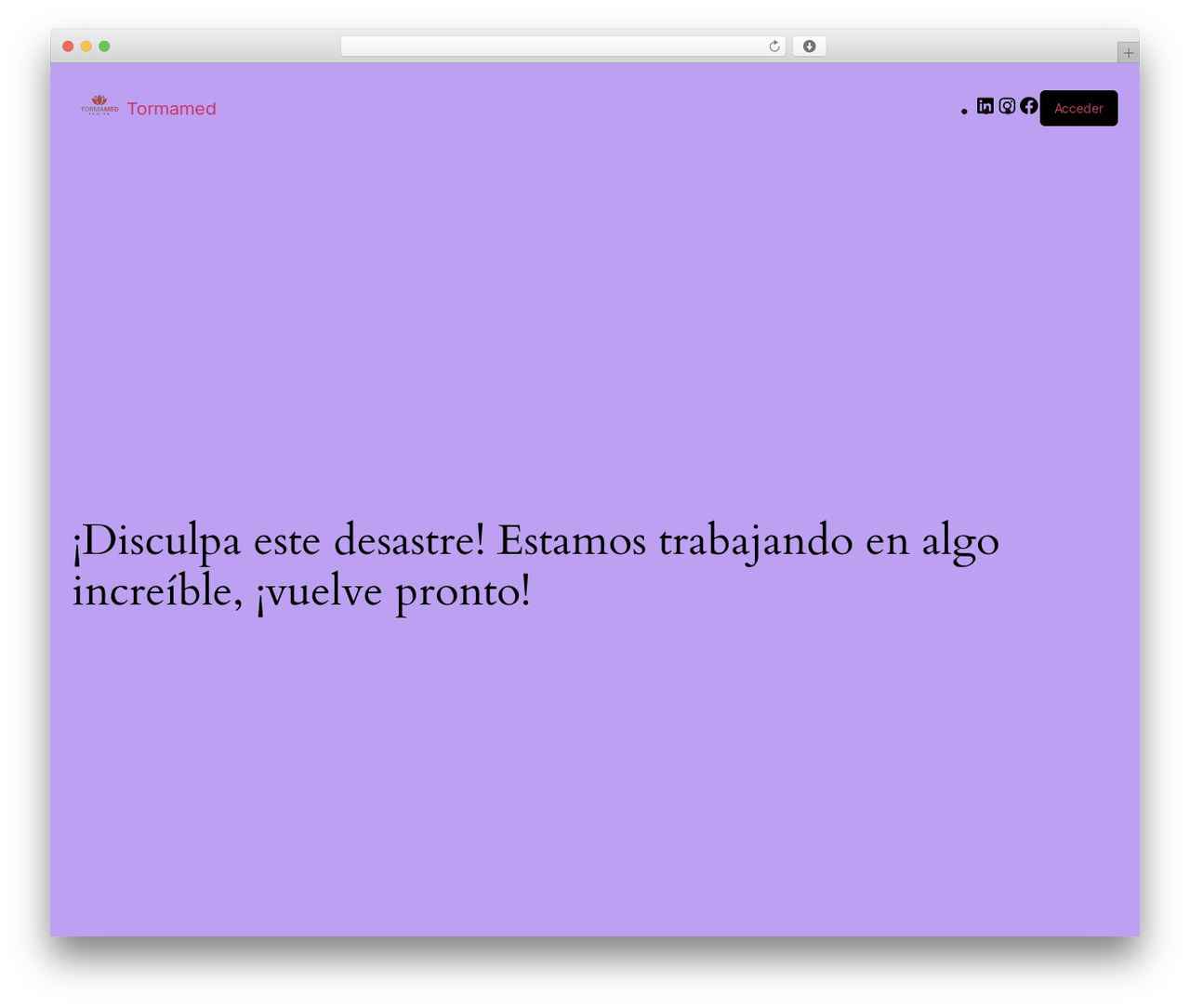Open the Instagram social icon

point(1007,106)
